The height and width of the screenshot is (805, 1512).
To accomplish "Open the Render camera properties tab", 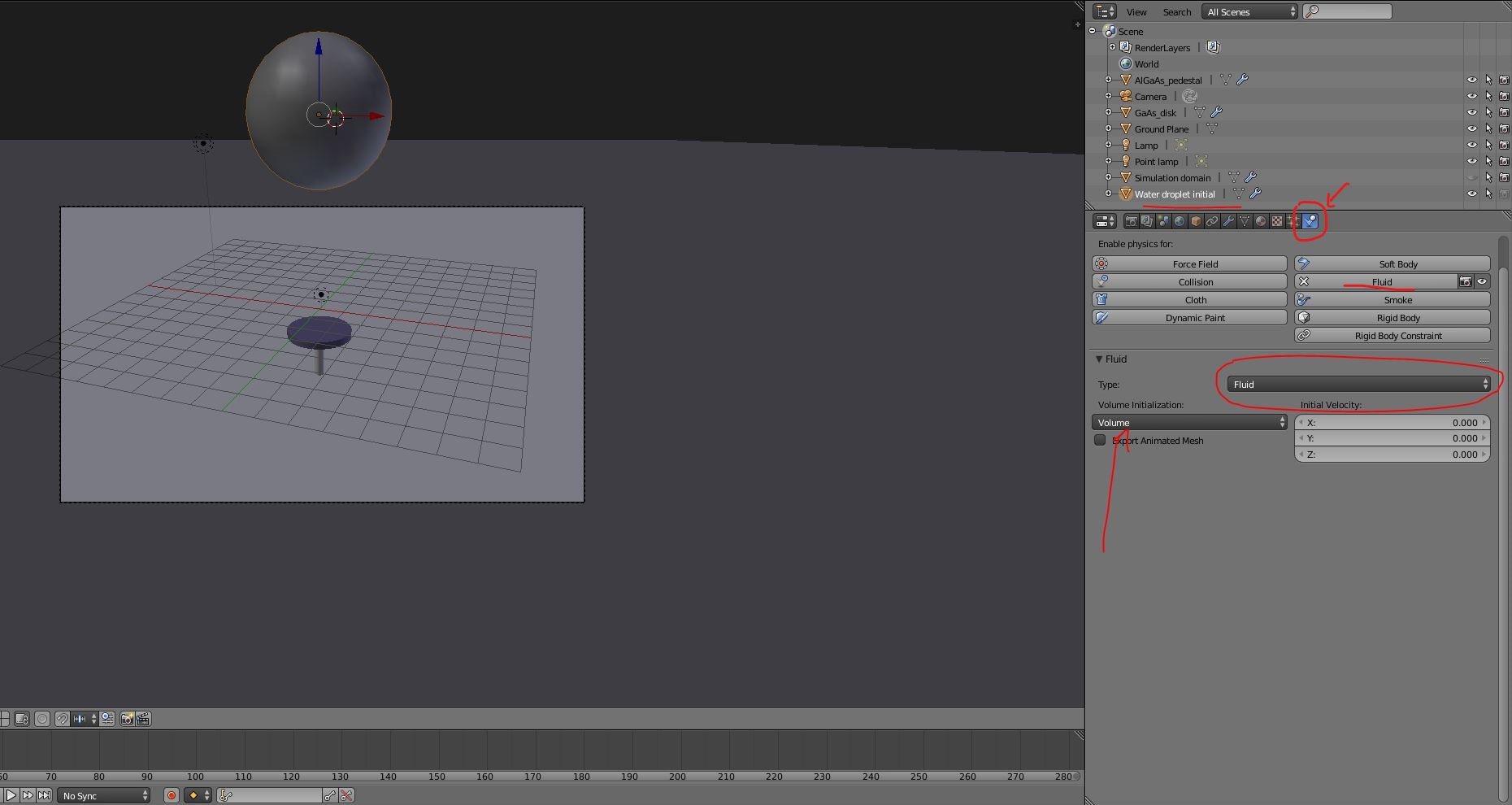I will tap(1131, 221).
